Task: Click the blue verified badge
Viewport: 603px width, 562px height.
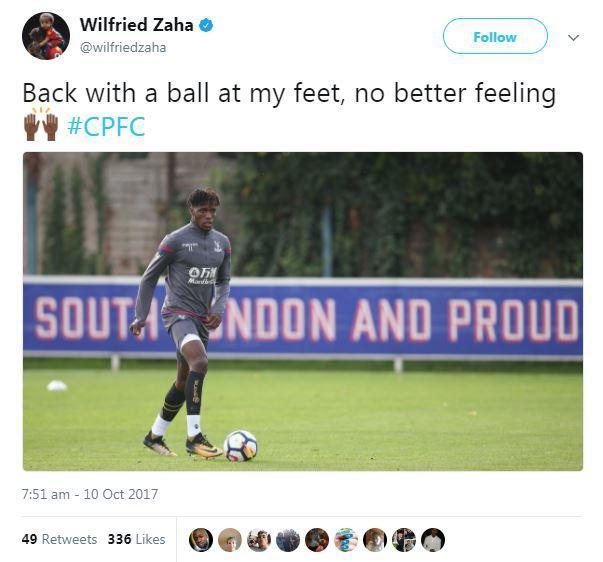Action: click(206, 25)
